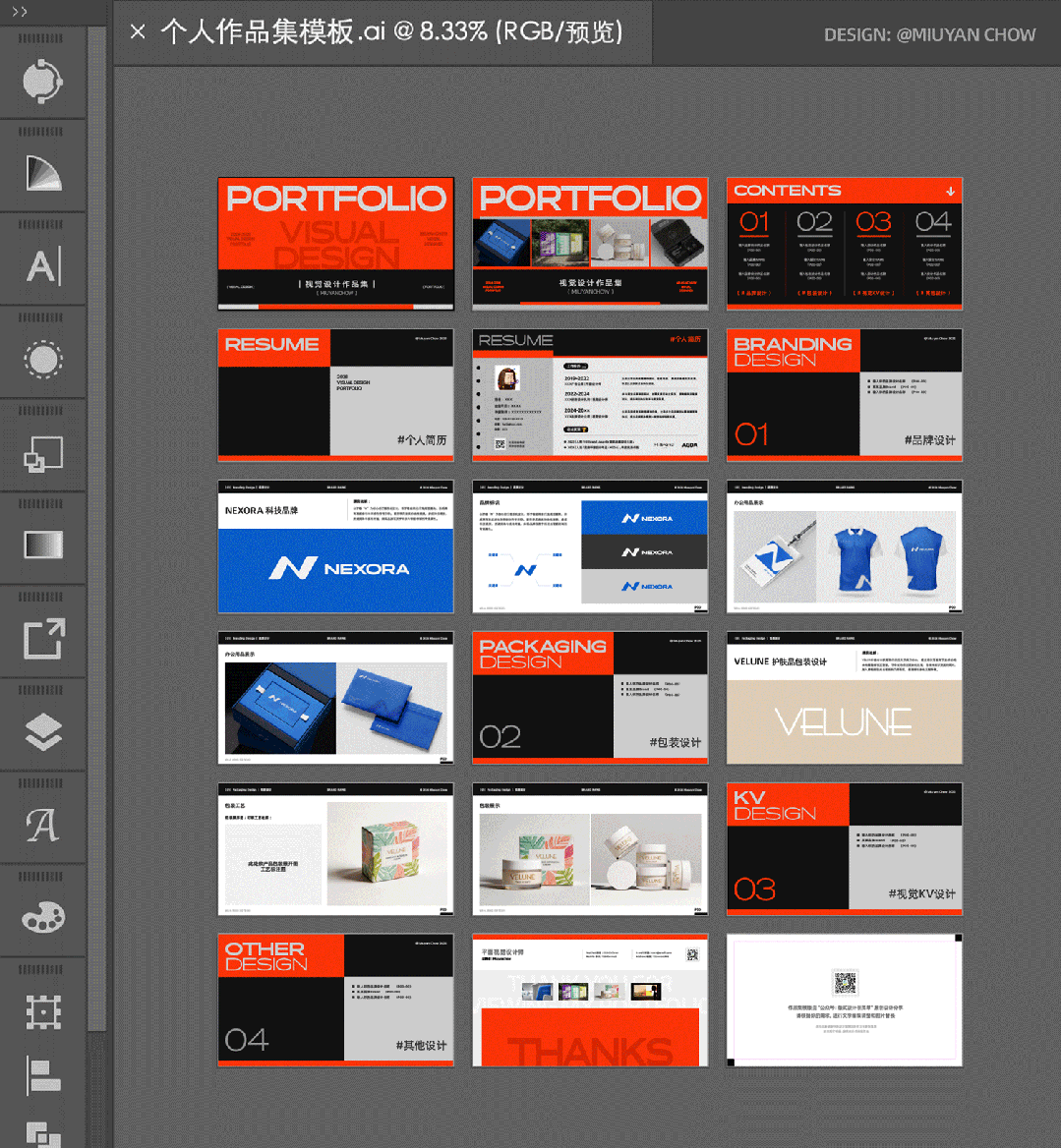
Task: Open the Color palette panel icon
Action: [x=42, y=917]
